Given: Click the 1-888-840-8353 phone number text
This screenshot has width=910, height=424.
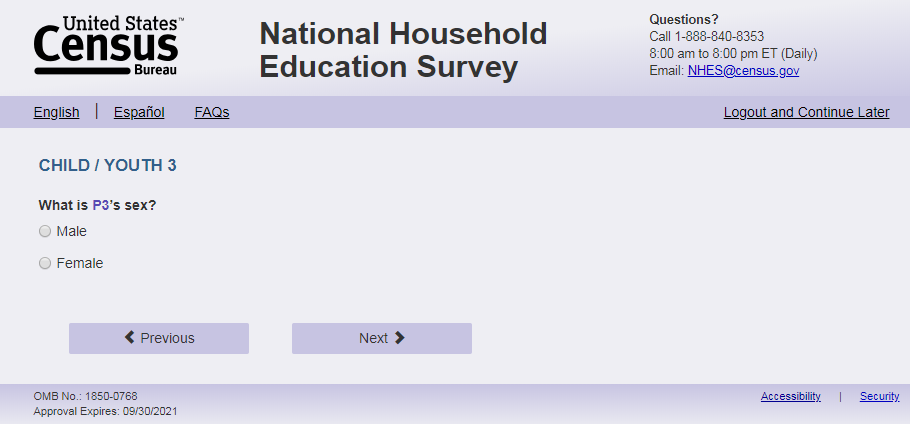Looking at the screenshot, I should pyautogui.click(x=720, y=36).
